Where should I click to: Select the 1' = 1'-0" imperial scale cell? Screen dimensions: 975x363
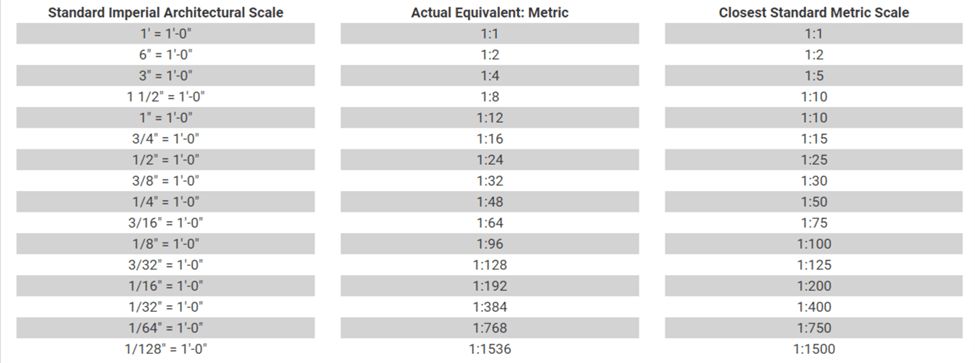(x=165, y=34)
